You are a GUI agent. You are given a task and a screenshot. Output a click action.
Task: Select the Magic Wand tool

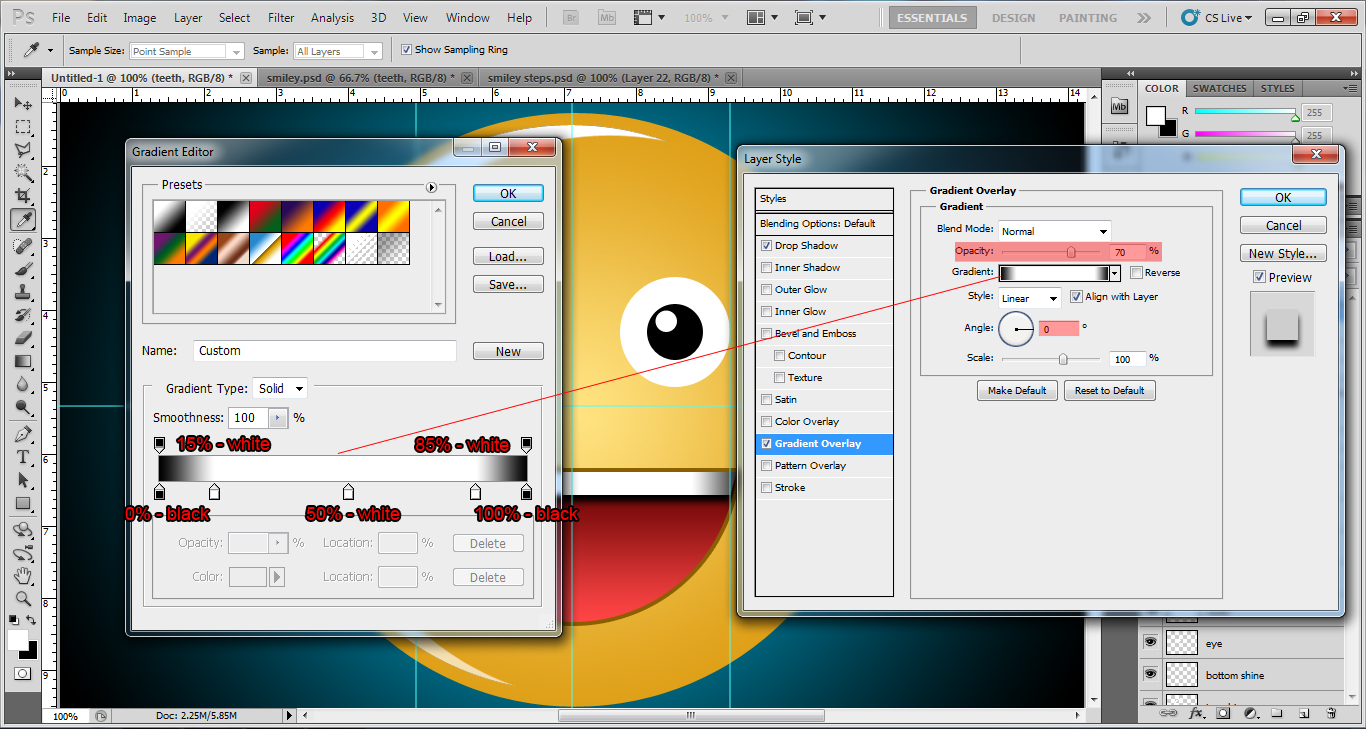click(x=23, y=173)
